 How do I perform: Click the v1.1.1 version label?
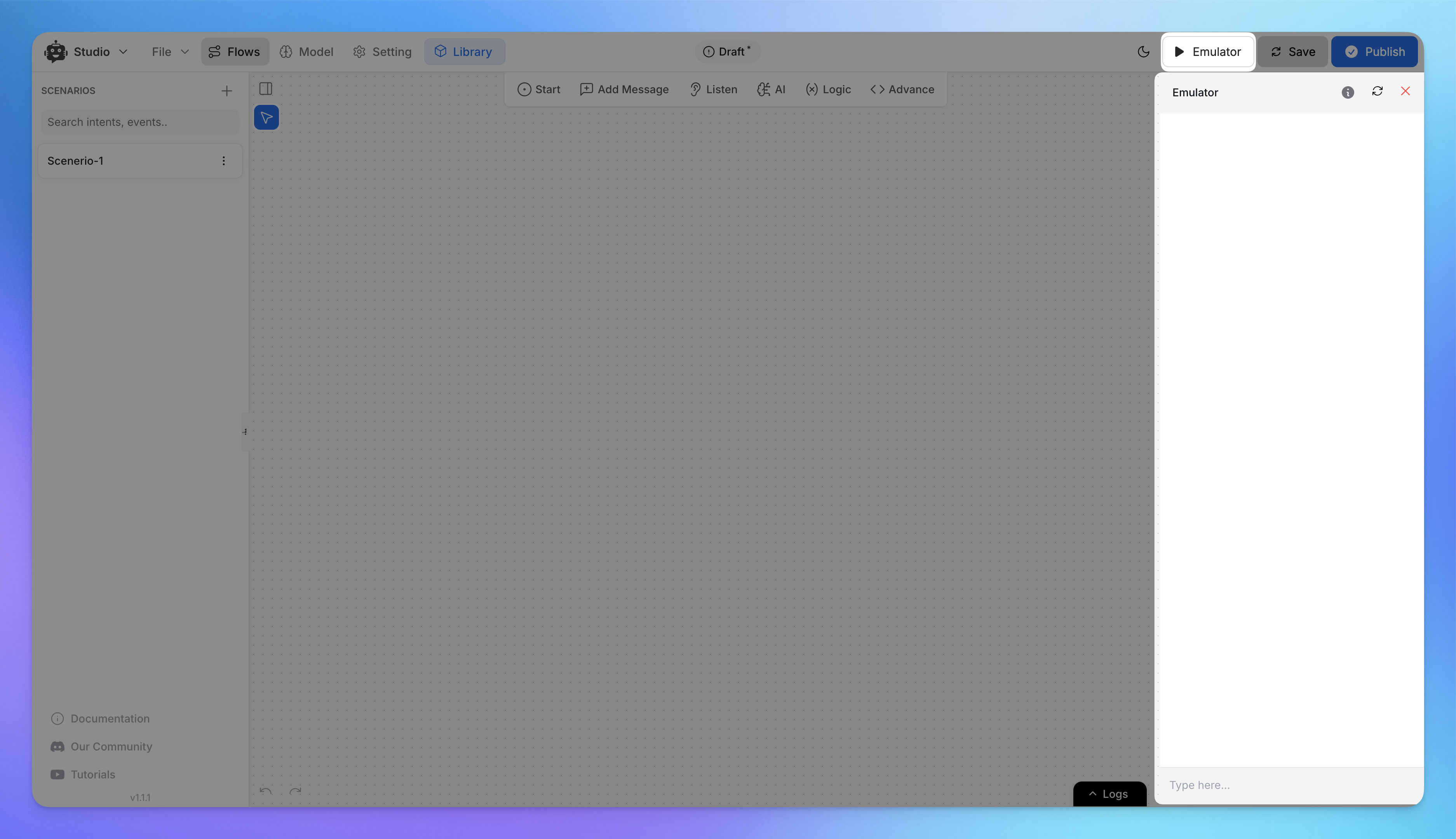tap(140, 797)
